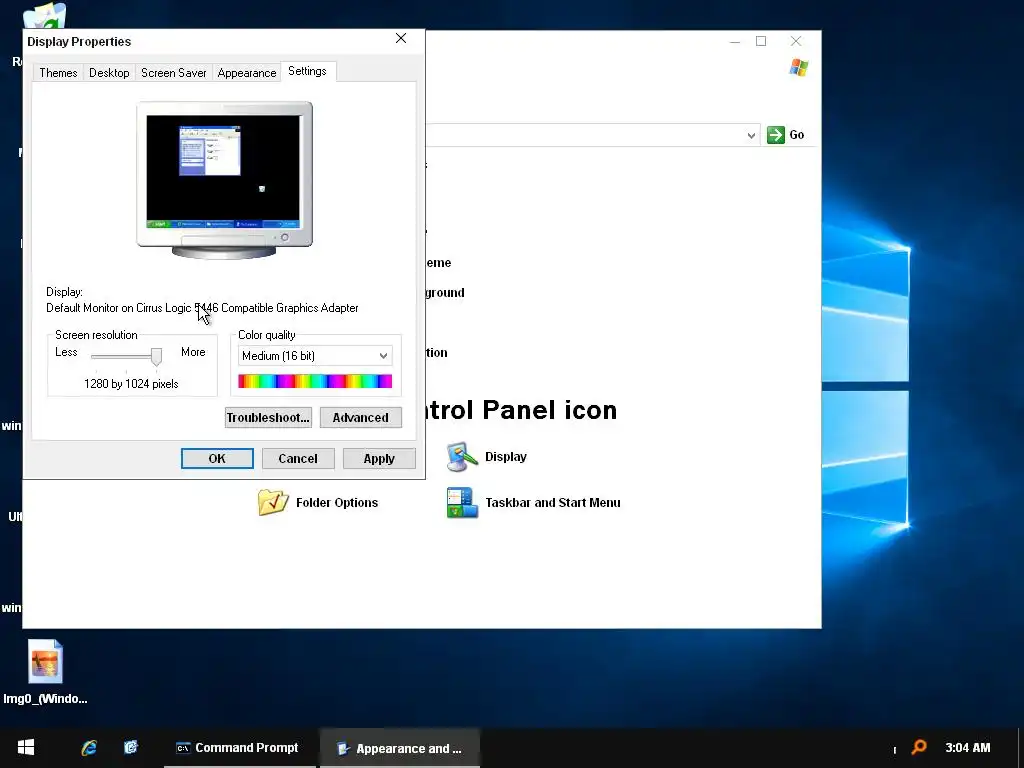1024x768 pixels.
Task: Select Appearance and Themes taskbar item
Action: point(400,748)
